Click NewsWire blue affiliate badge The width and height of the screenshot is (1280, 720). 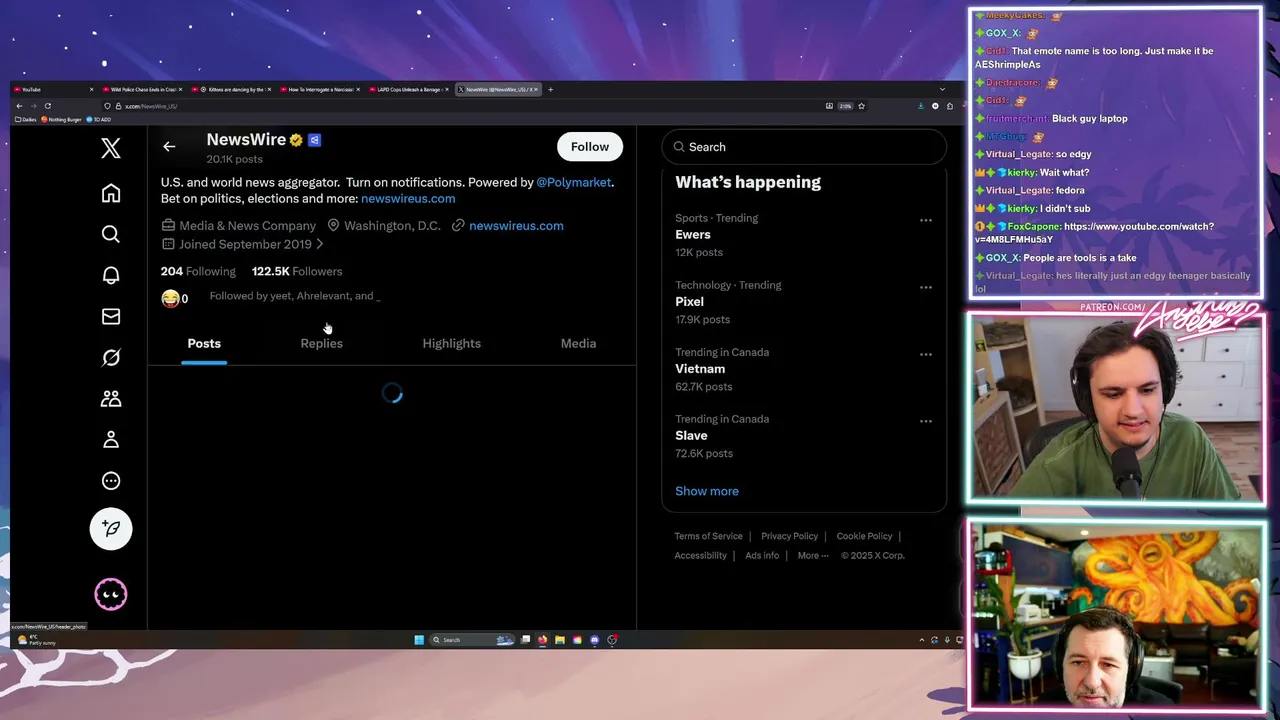[314, 140]
